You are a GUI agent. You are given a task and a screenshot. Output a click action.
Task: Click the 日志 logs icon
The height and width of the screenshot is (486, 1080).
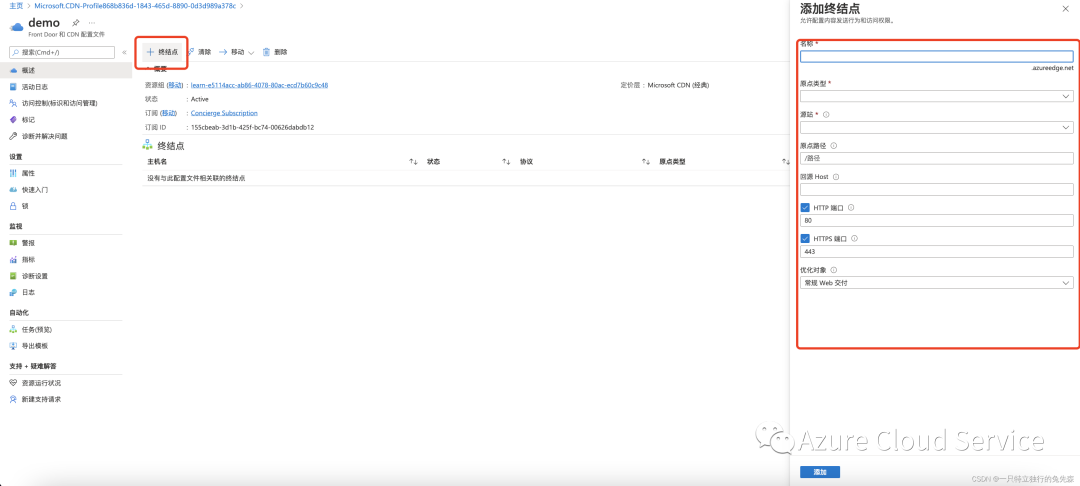(x=14, y=292)
